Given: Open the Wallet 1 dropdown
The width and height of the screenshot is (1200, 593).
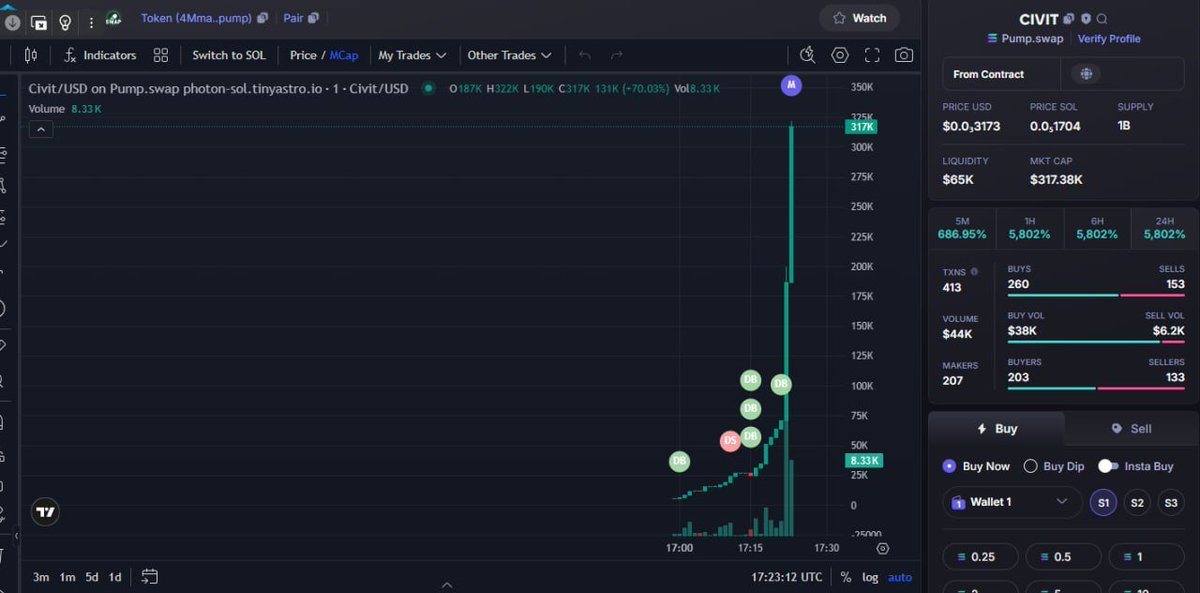Looking at the screenshot, I should coord(1012,502).
